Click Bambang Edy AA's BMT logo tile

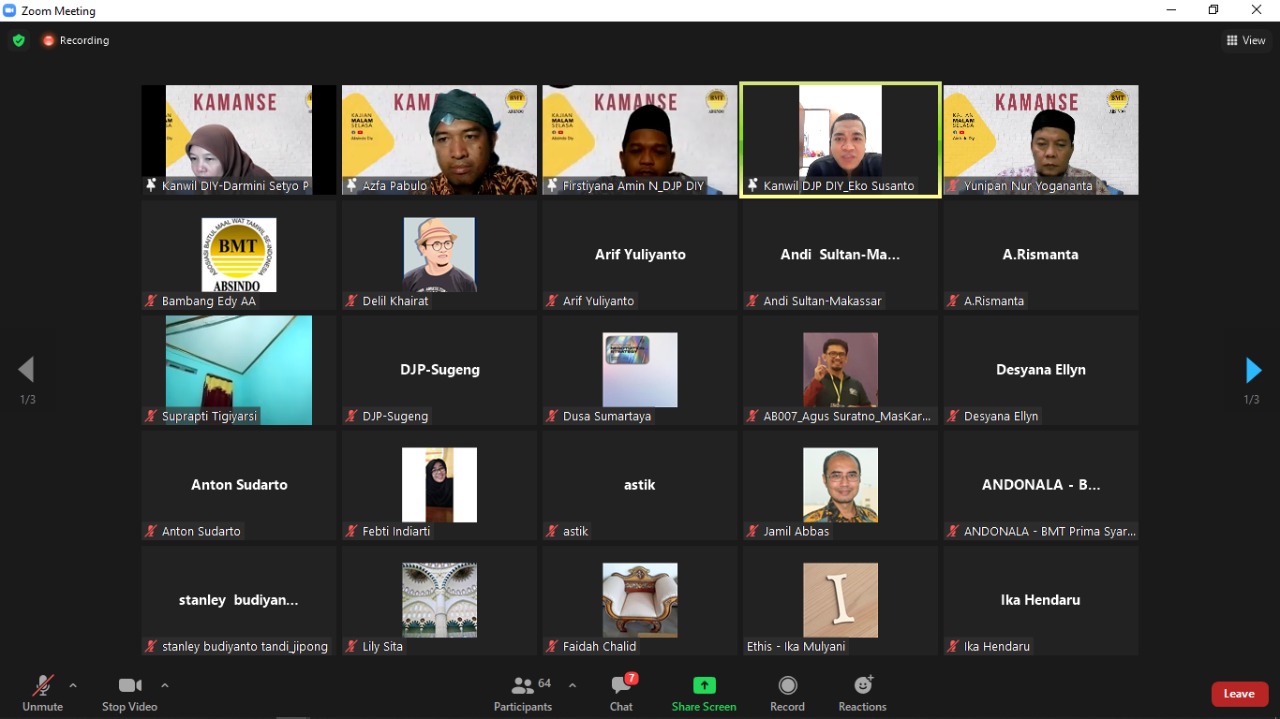coord(239,255)
